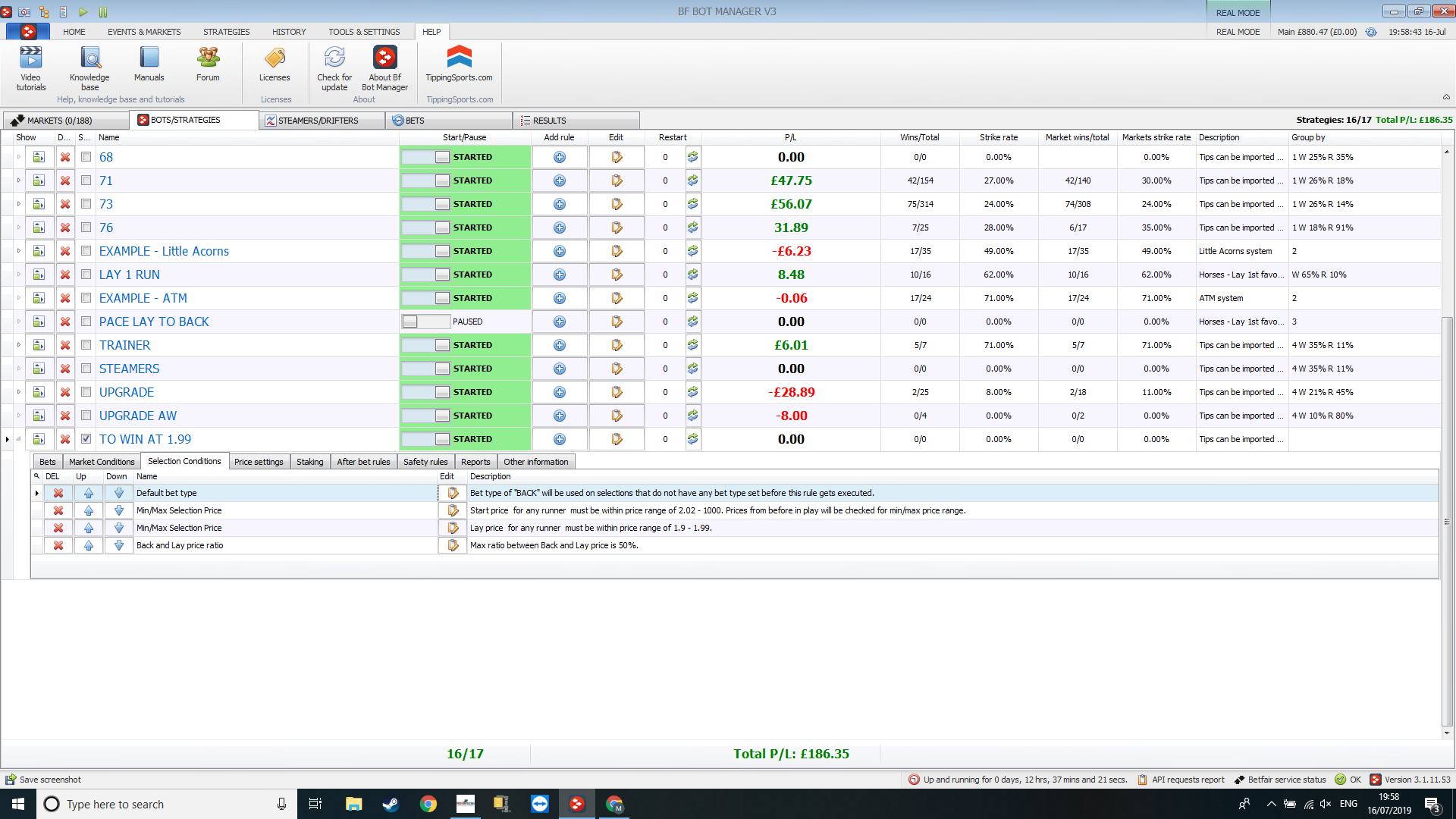Viewport: 1456px width, 819px height.
Task: Edit the UPGRADE strategy
Action: 617,392
